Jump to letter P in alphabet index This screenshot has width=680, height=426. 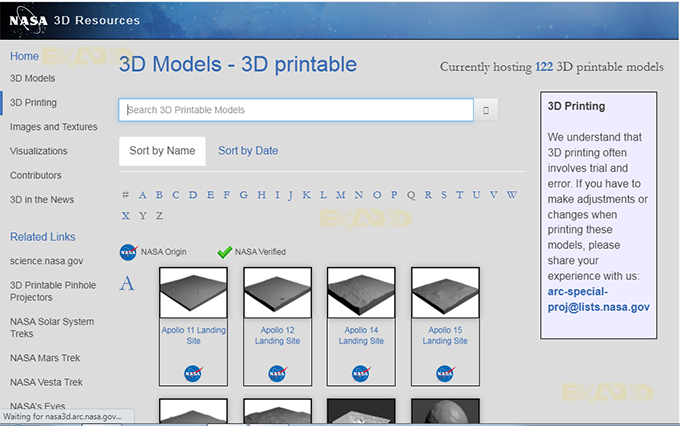click(x=394, y=195)
